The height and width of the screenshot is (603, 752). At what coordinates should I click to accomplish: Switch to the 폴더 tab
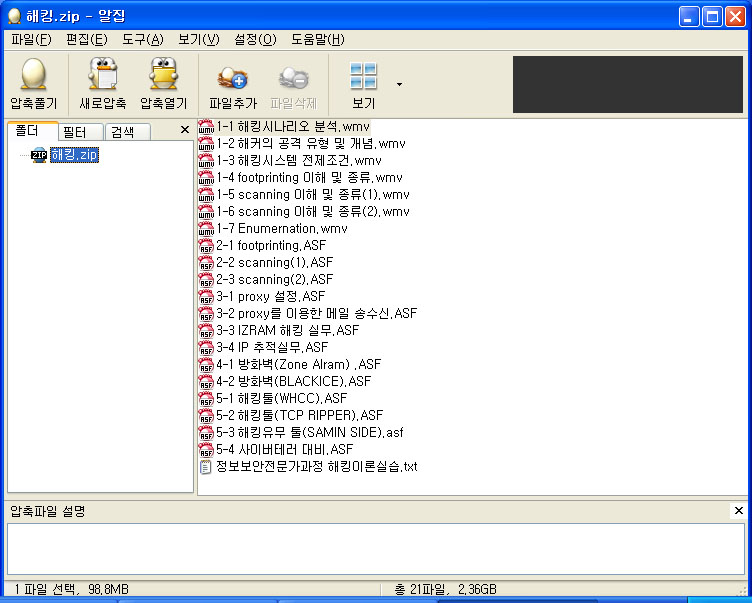(33, 130)
